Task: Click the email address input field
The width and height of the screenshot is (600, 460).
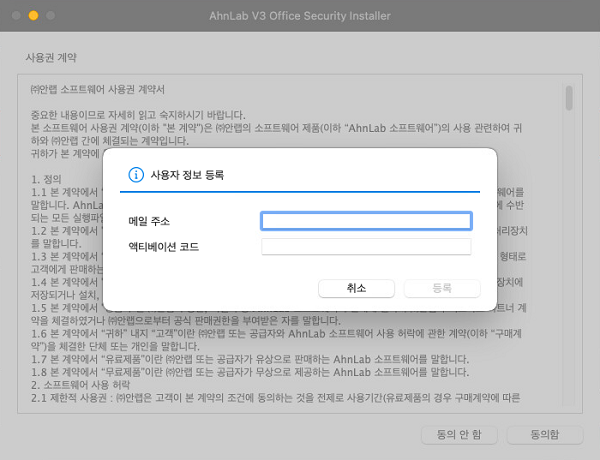Action: click(366, 221)
